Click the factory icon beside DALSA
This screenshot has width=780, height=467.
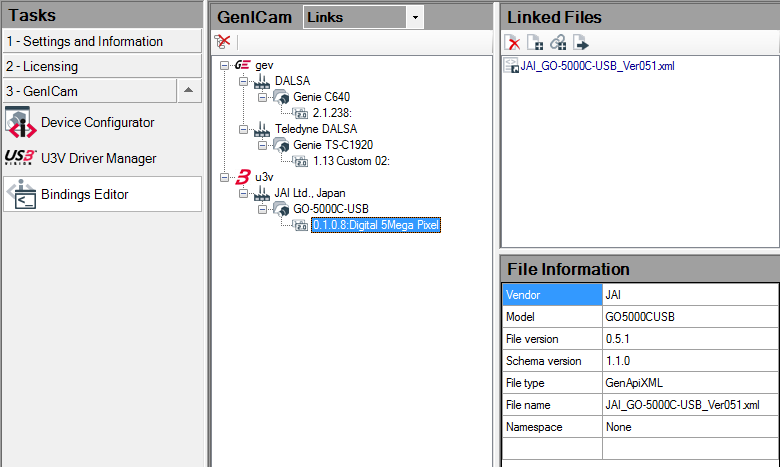point(262,81)
